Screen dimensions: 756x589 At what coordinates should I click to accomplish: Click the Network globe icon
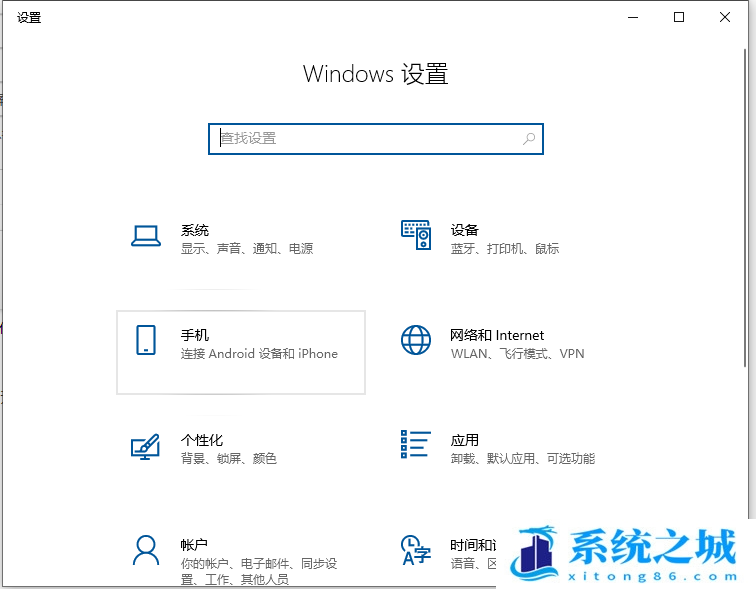415,340
